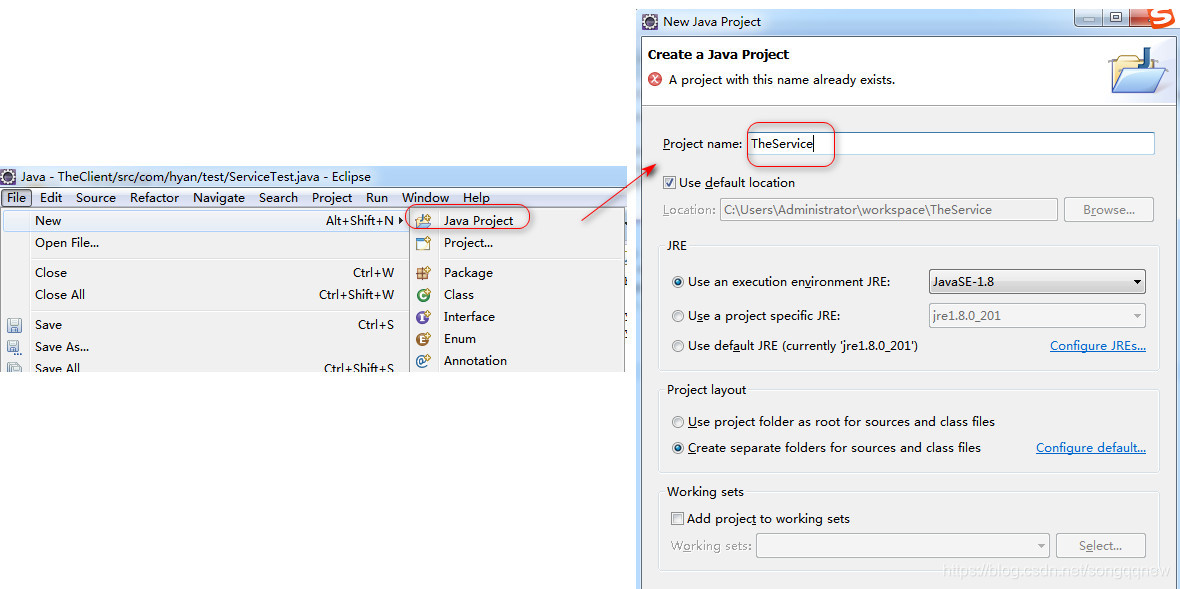The image size is (1180, 589).
Task: Click the Eclipse window title icon
Action: tap(8, 177)
